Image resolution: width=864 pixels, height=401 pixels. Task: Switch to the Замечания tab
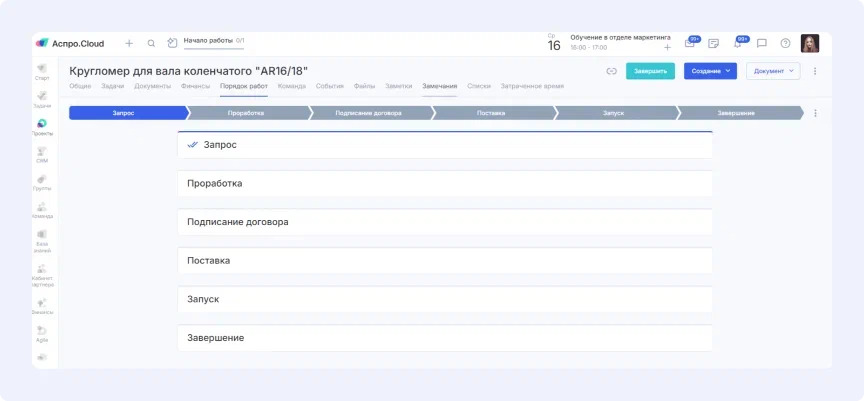point(440,86)
